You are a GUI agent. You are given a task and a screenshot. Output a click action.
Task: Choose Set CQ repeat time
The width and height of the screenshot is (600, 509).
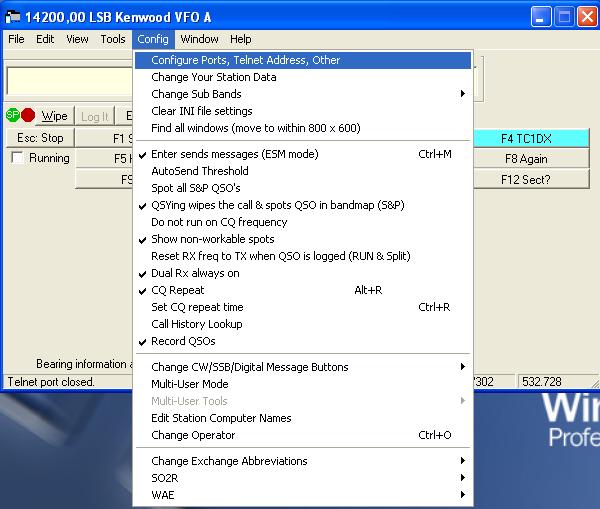click(x=303, y=307)
